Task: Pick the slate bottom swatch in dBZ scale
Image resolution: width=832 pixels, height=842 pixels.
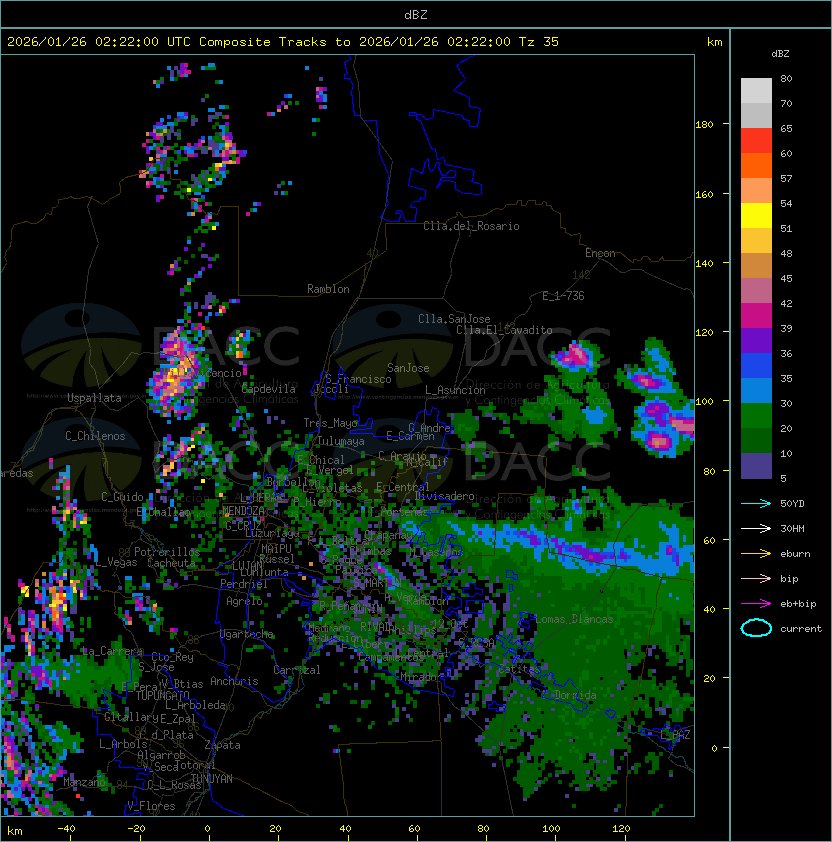Action: coord(756,466)
